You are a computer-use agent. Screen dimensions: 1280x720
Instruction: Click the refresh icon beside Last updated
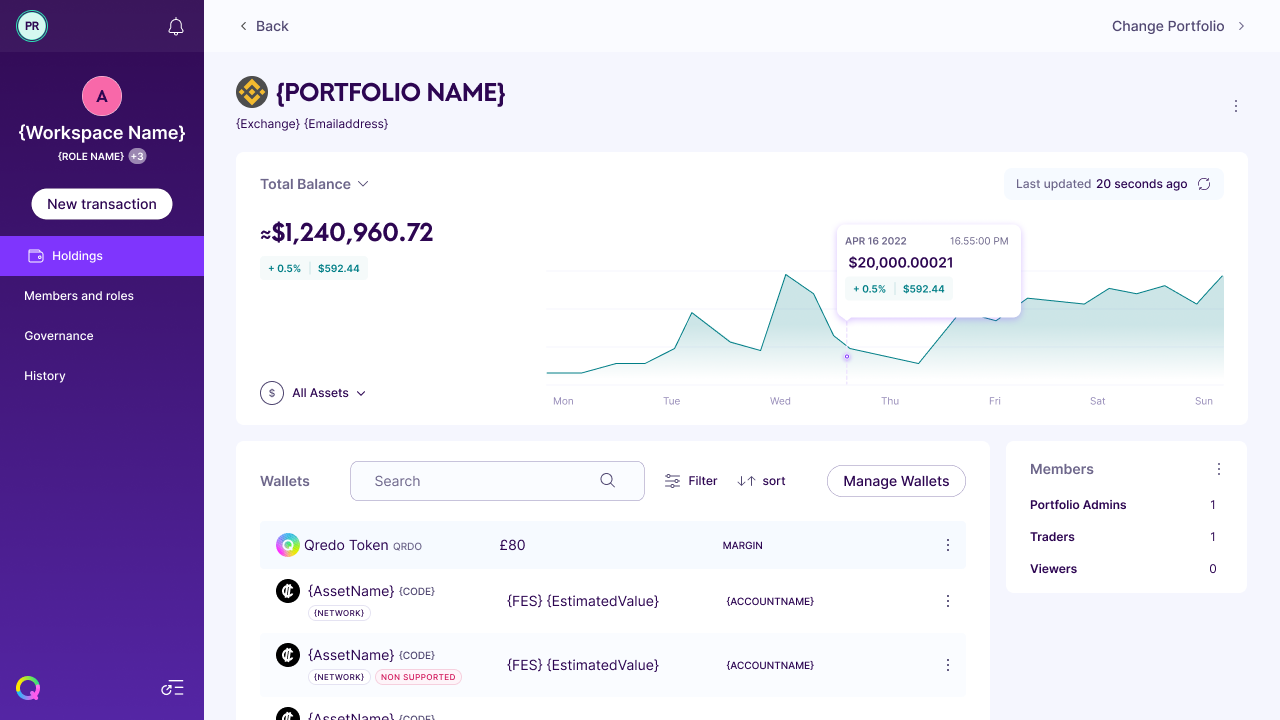1204,184
